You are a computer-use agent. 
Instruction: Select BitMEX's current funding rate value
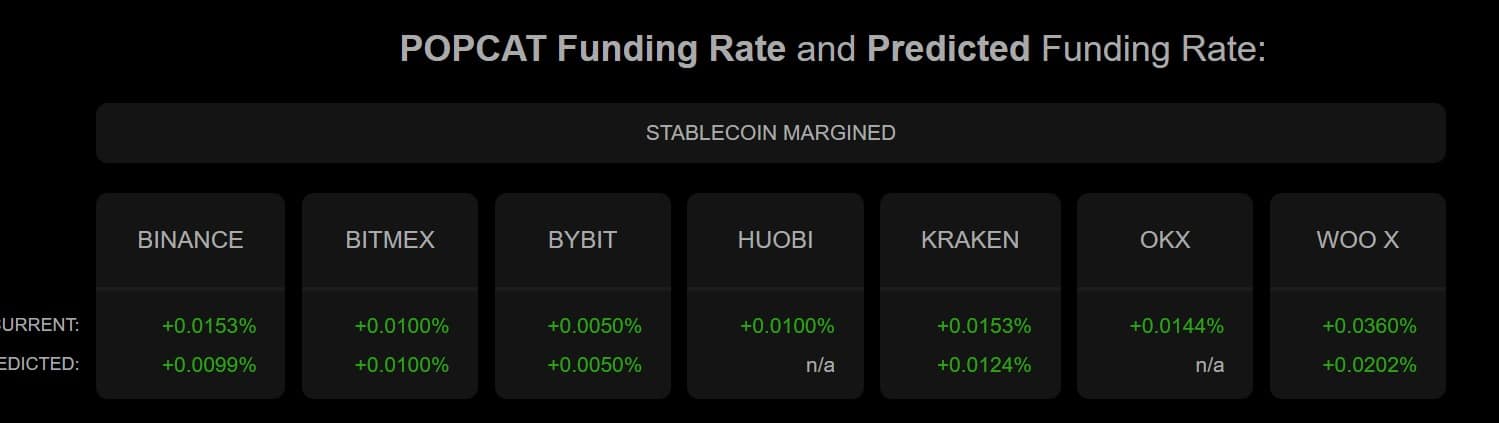402,326
